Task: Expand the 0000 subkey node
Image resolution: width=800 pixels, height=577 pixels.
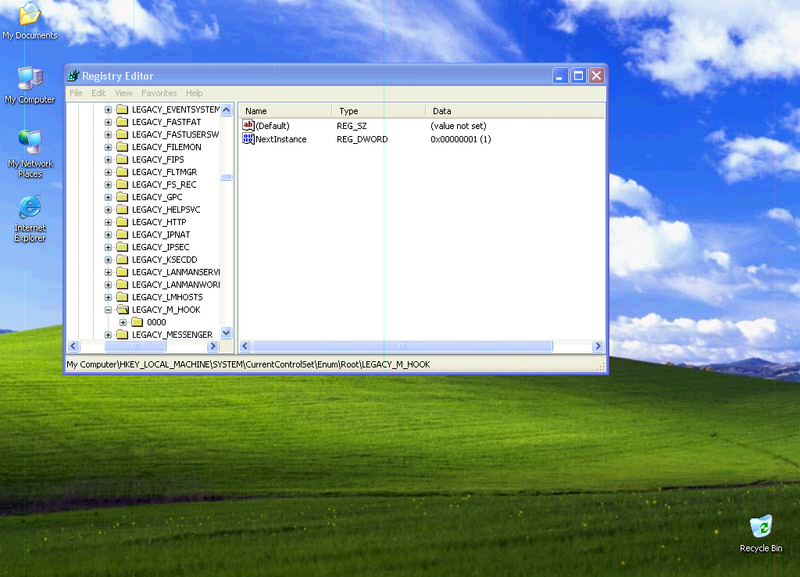Action: (x=123, y=322)
